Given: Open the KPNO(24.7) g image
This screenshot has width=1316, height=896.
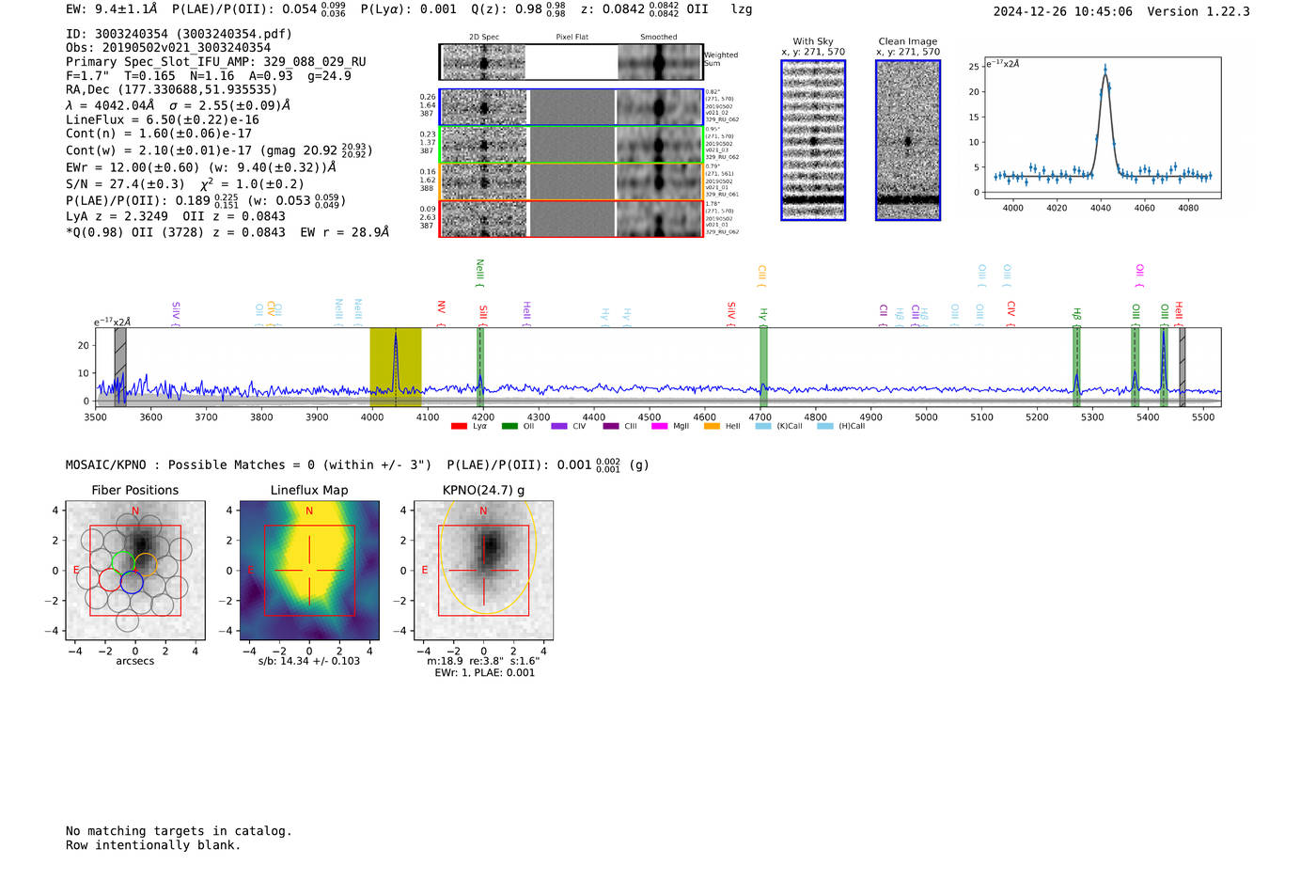Looking at the screenshot, I should coord(483,571).
